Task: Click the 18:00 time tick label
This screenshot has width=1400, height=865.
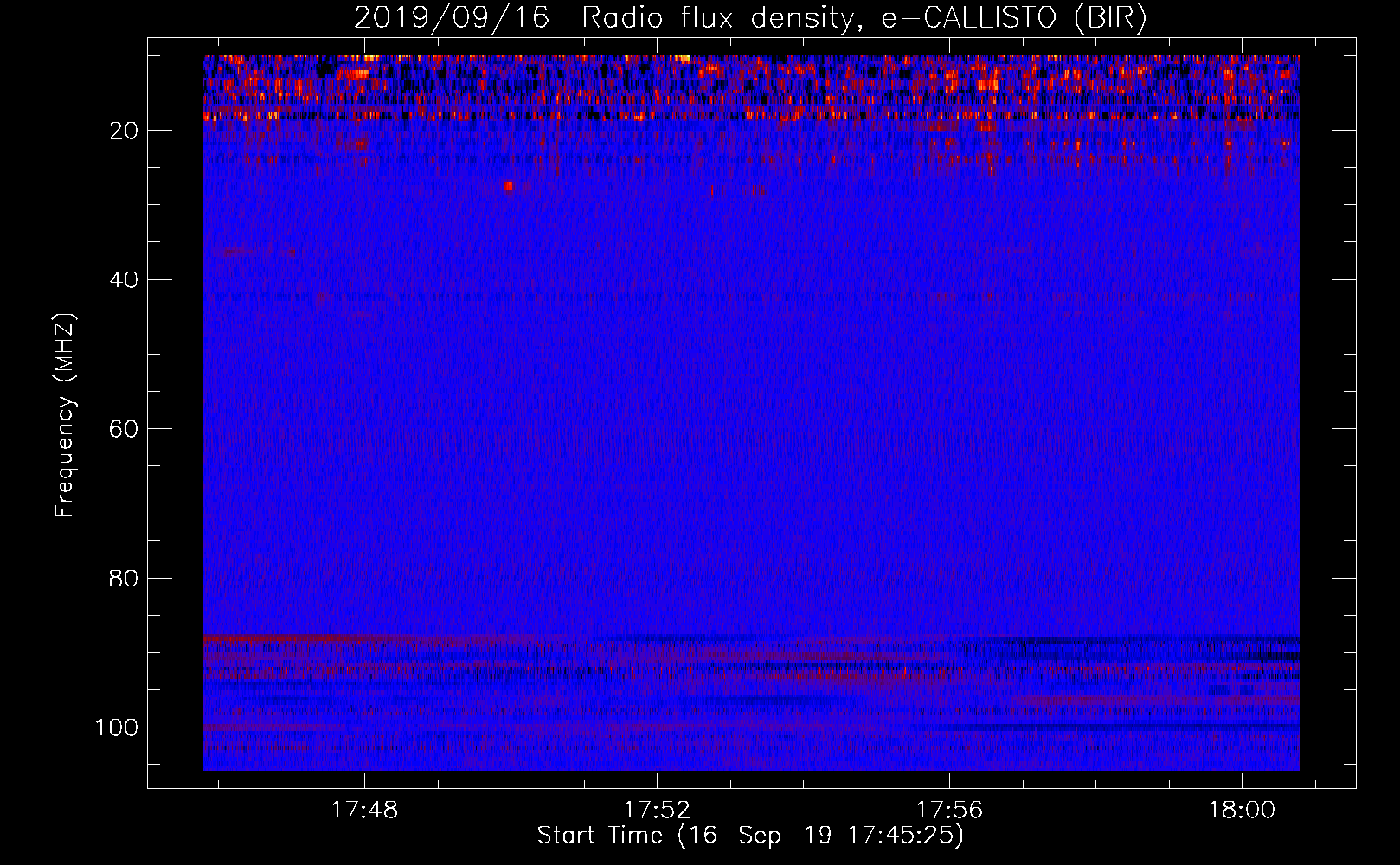Action: 1243,811
